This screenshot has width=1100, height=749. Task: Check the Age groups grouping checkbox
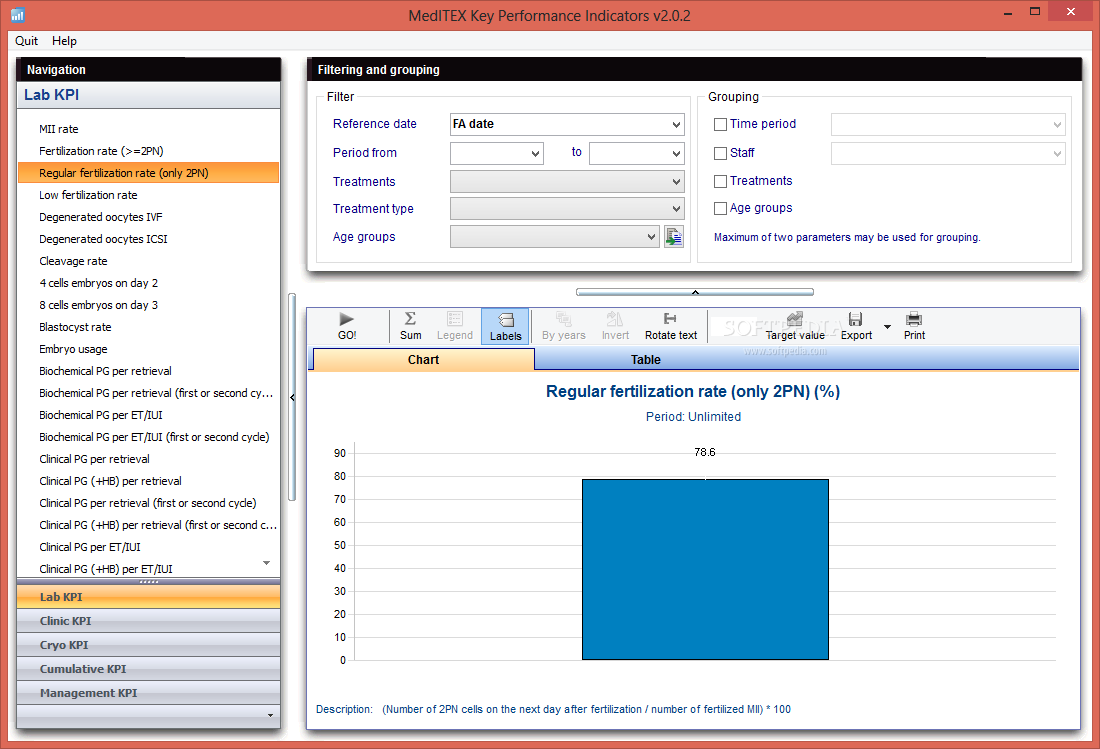pyautogui.click(x=720, y=208)
